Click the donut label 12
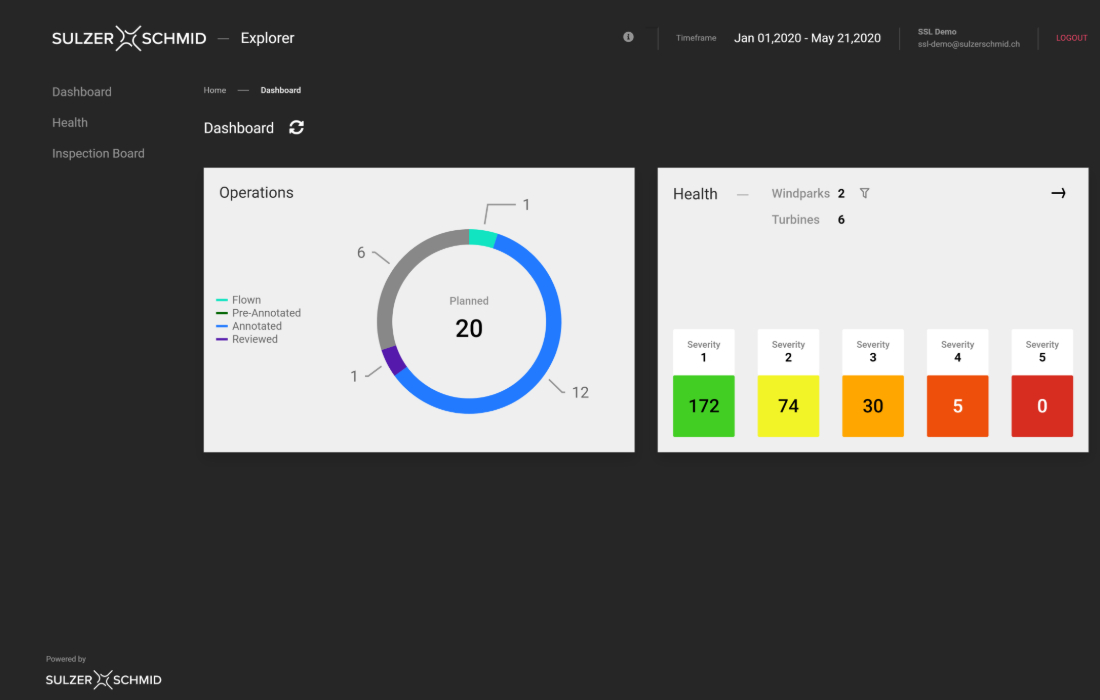Image resolution: width=1100 pixels, height=700 pixels. (580, 393)
